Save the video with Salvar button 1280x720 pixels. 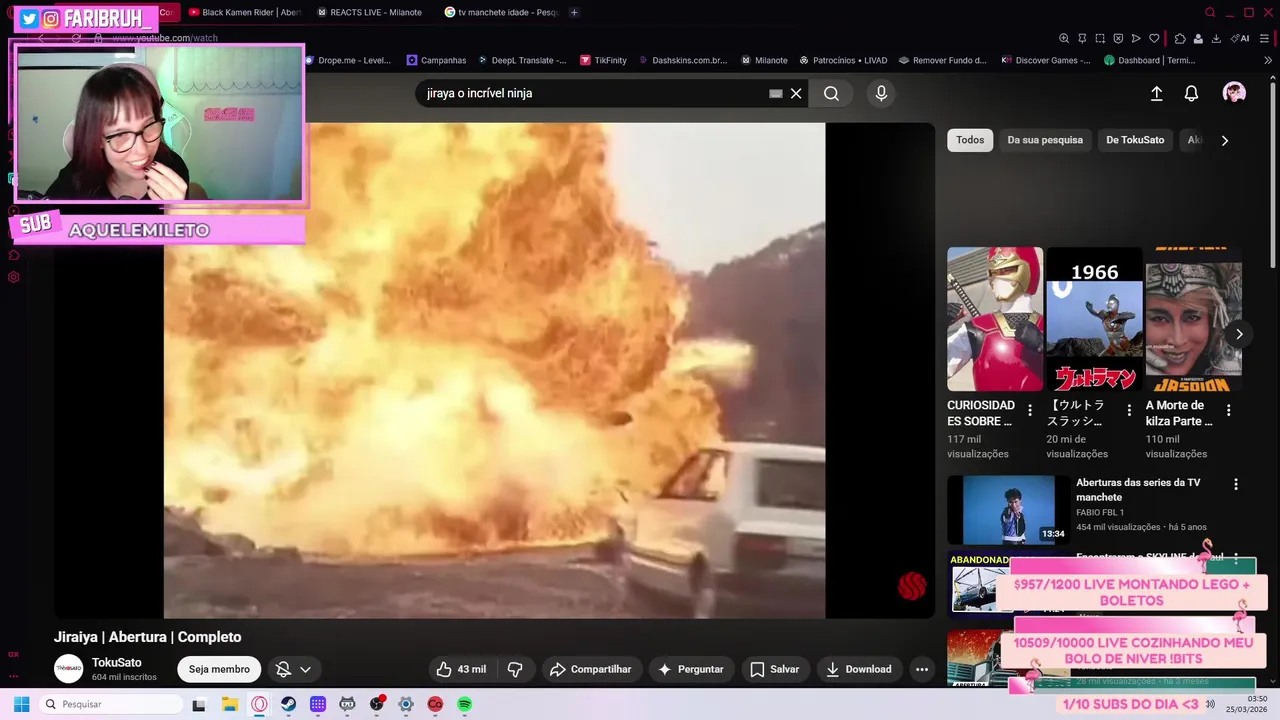click(775, 669)
